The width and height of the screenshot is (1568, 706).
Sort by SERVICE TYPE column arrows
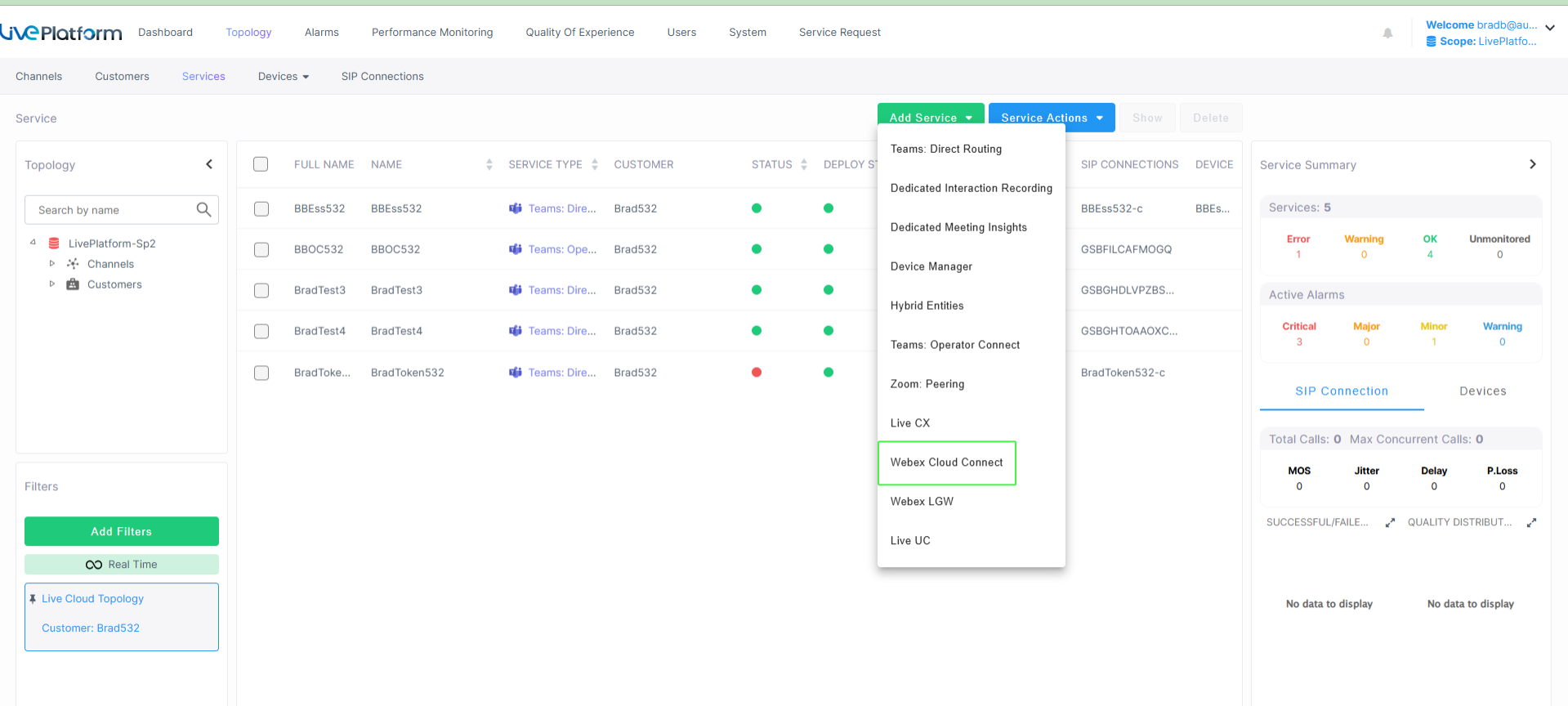click(595, 164)
